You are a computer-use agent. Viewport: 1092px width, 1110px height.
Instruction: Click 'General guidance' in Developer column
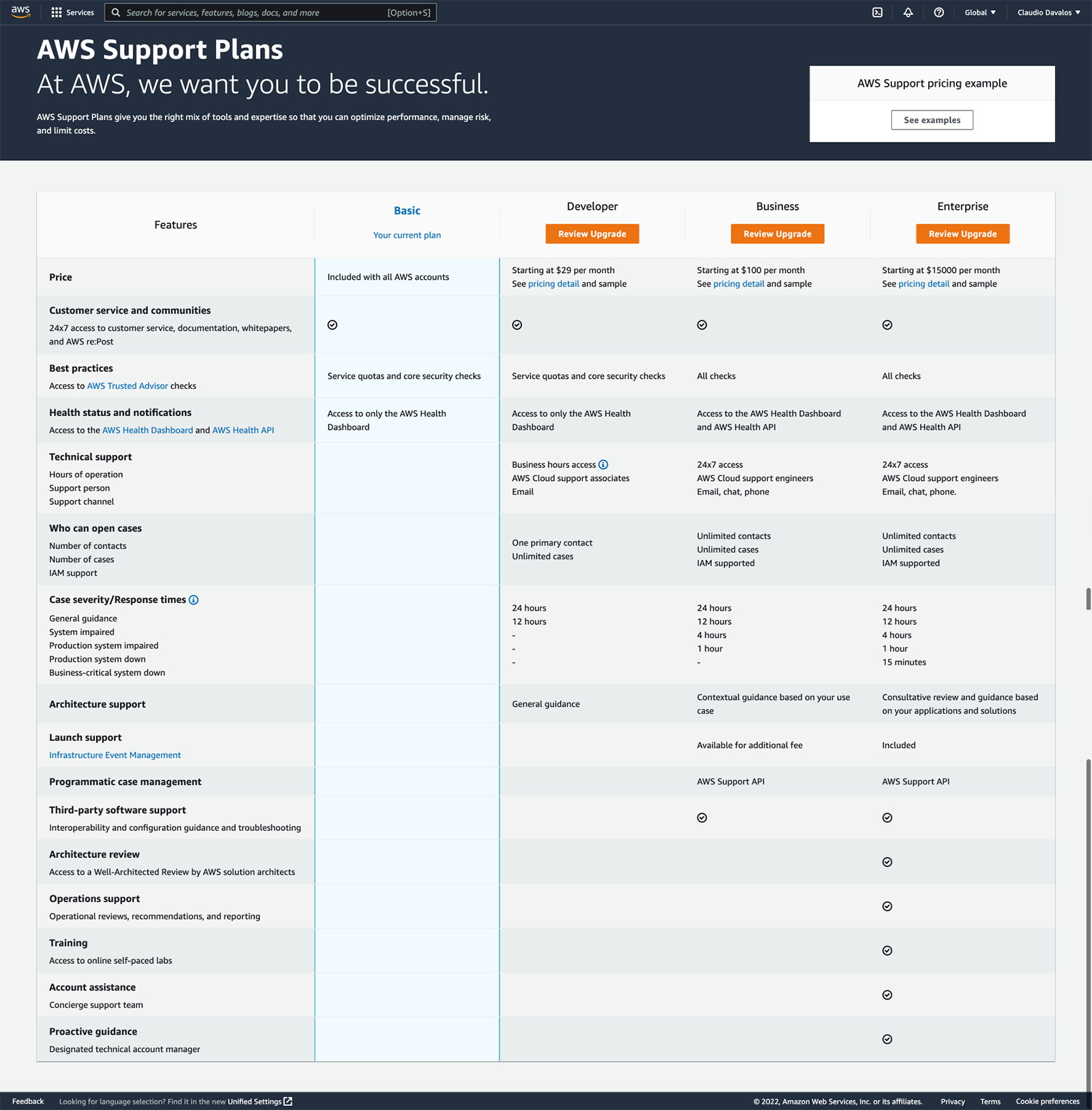[546, 704]
